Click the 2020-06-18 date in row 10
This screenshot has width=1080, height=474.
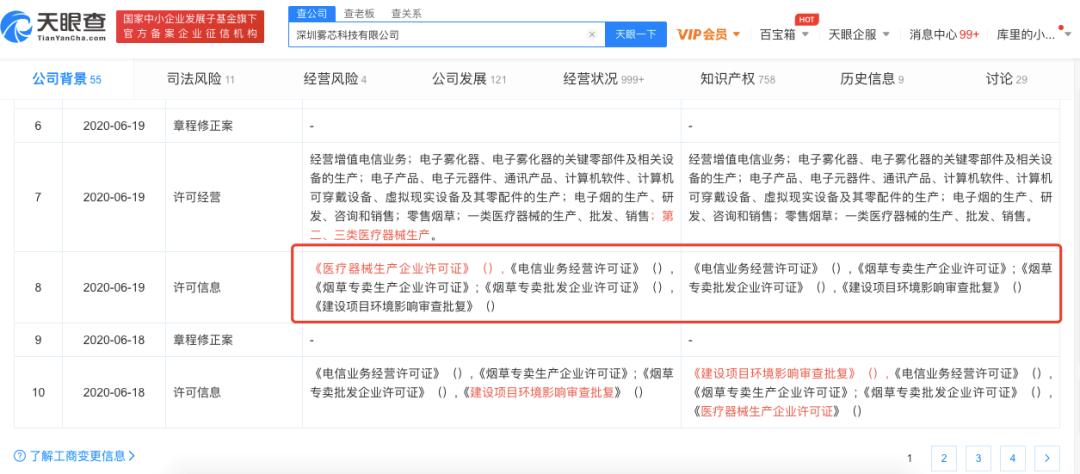click(x=114, y=392)
